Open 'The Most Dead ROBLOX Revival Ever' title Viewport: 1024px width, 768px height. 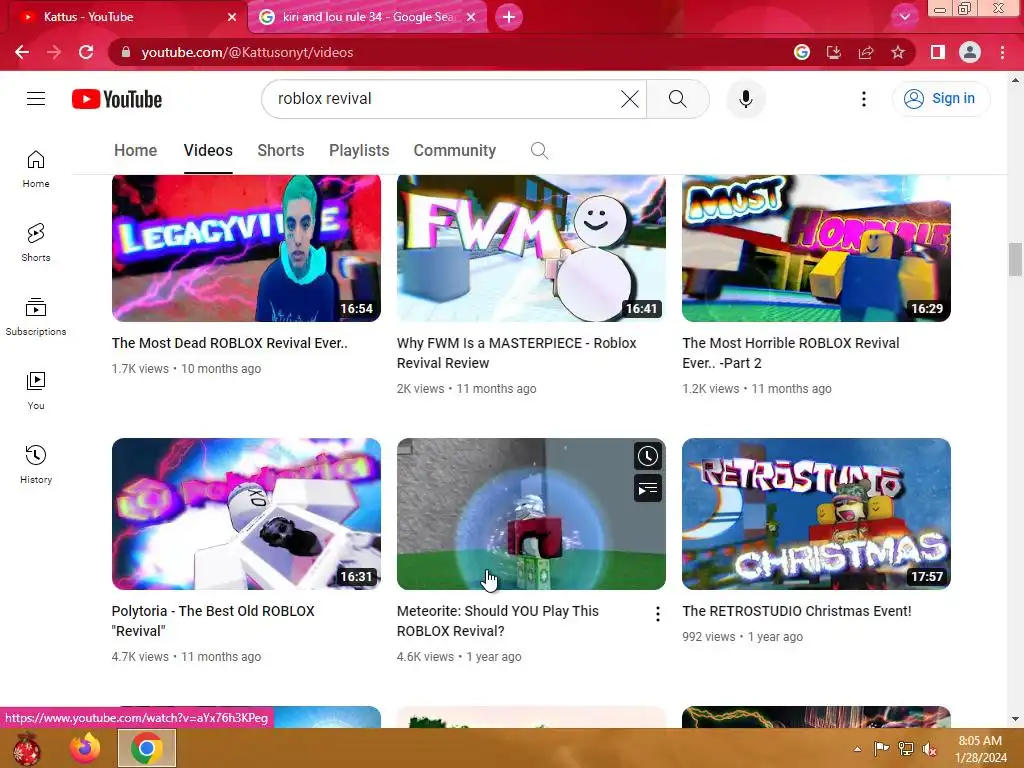[229, 343]
